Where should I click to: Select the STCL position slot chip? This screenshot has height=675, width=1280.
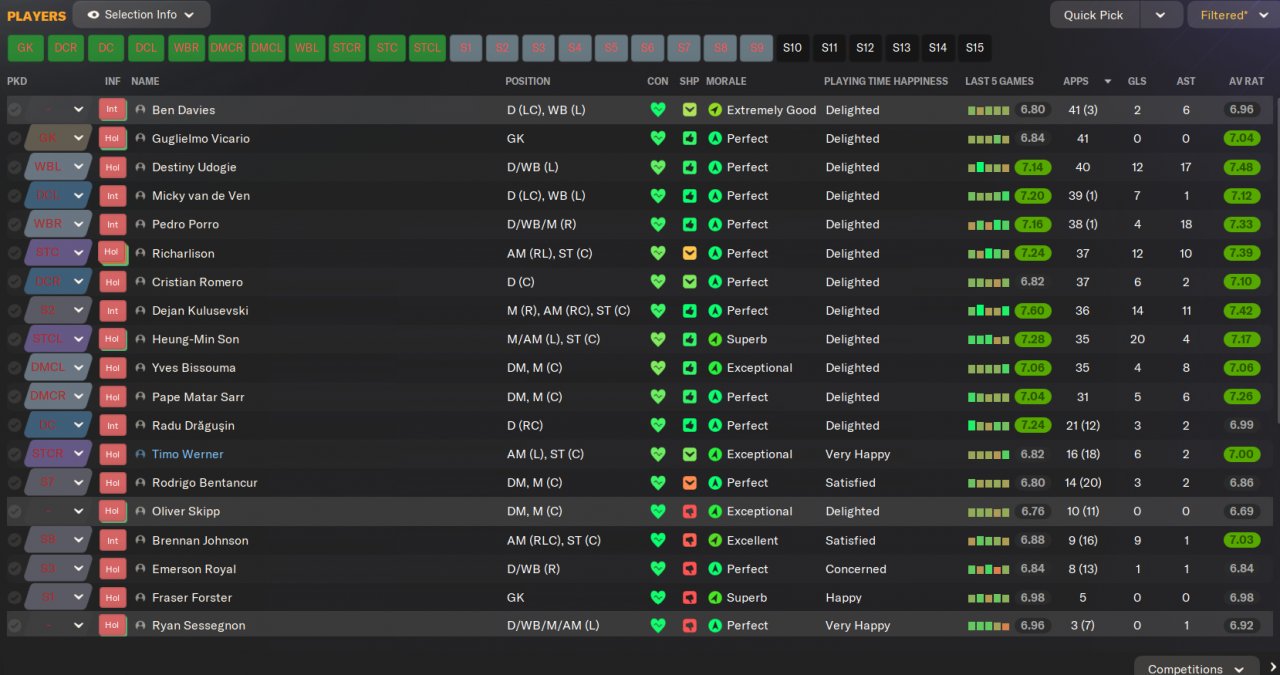427,48
